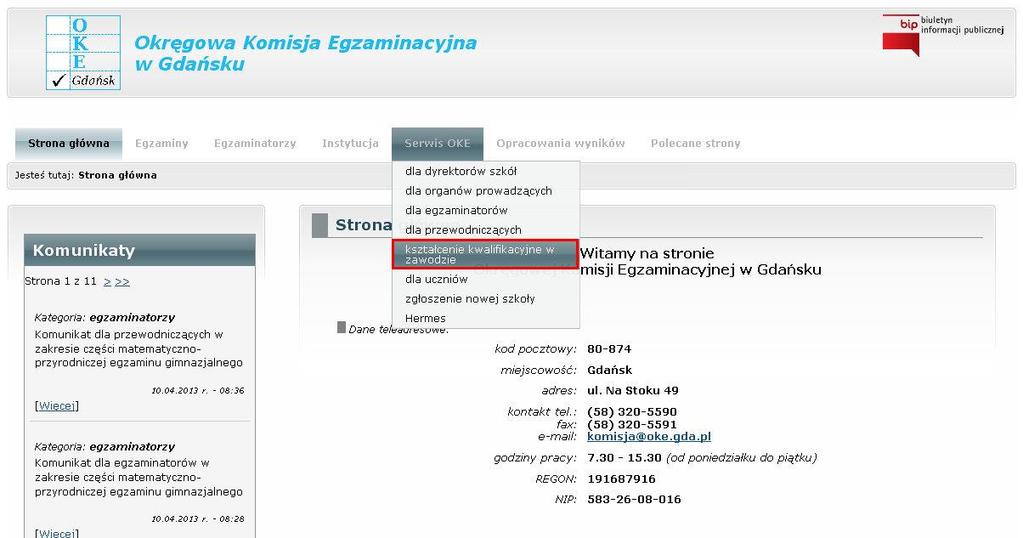Image resolution: width=1023 pixels, height=538 pixels.
Task: Click REGON value 191687916
Action: point(621,479)
